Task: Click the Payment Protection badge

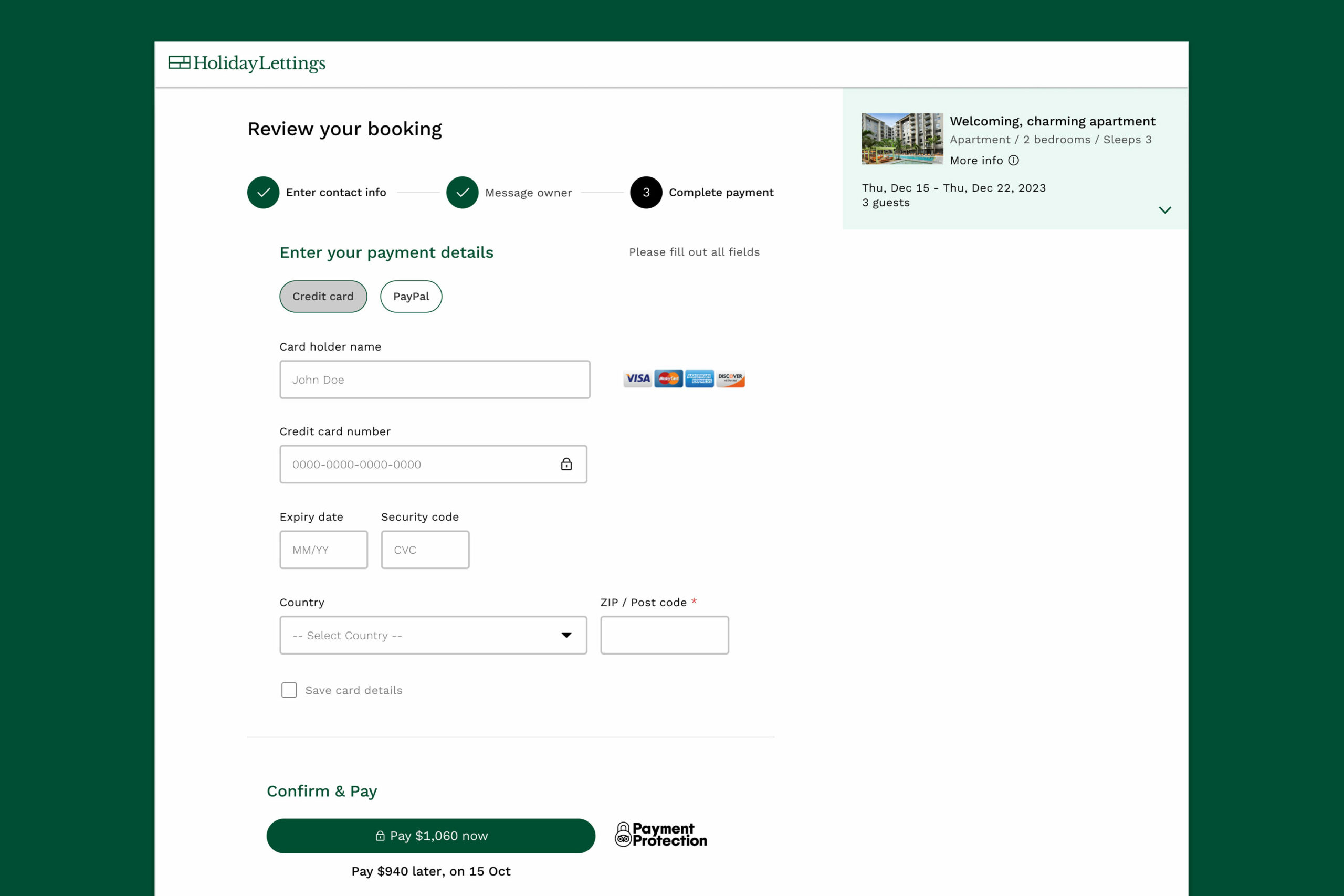Action: pos(660,835)
